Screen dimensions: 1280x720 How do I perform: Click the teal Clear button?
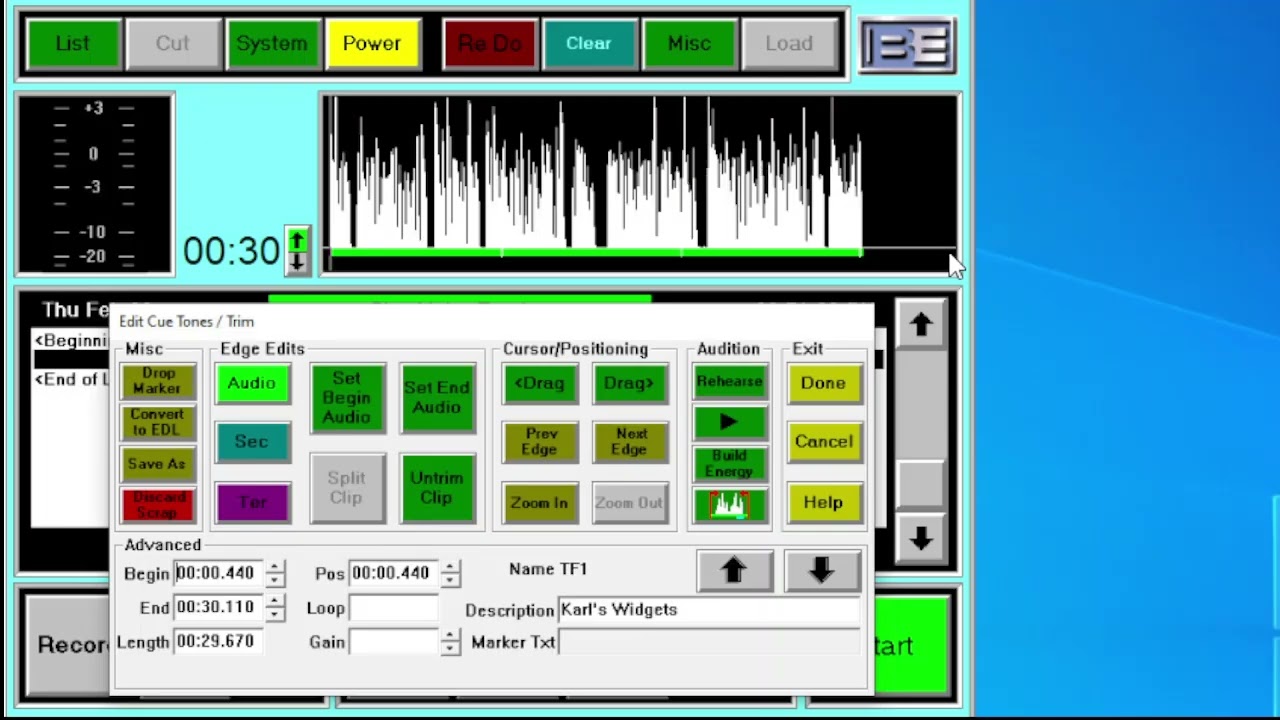pyautogui.click(x=588, y=44)
